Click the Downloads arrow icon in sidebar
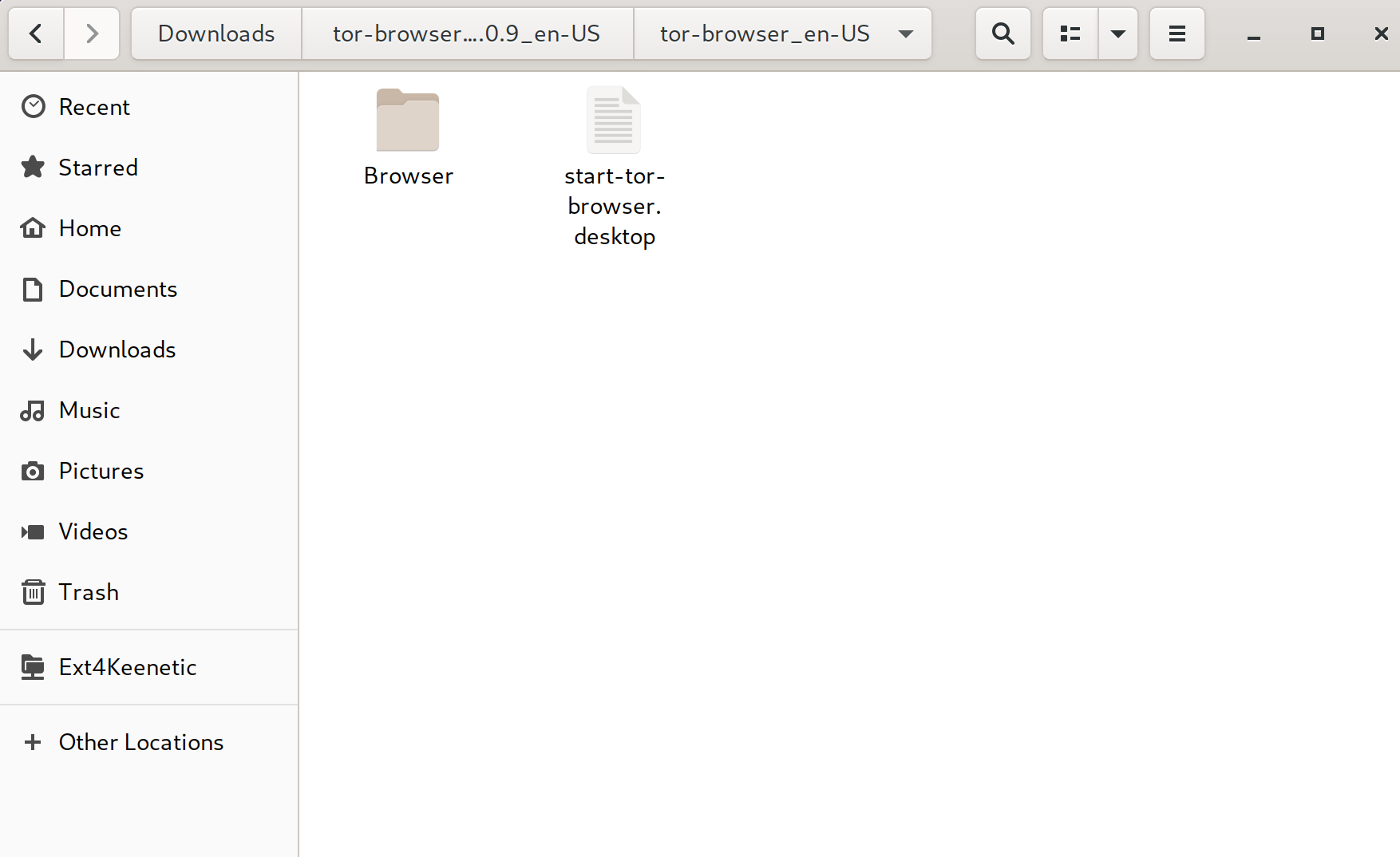 [x=33, y=350]
